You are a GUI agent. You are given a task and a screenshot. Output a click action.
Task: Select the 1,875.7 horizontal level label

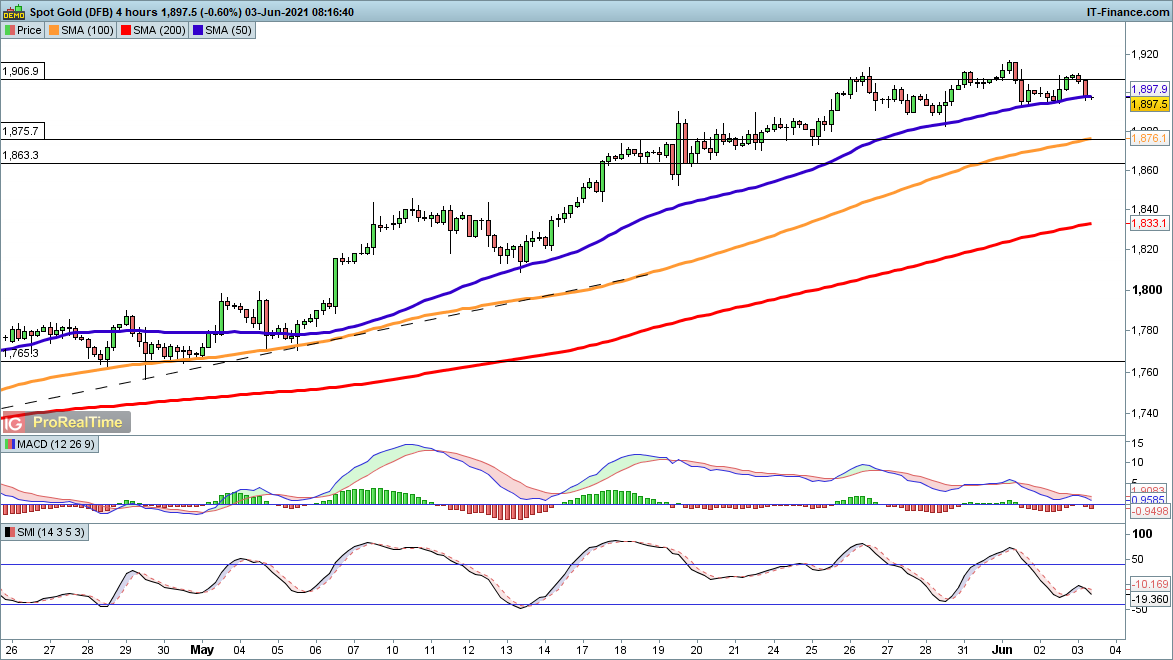pyautogui.click(x=20, y=131)
